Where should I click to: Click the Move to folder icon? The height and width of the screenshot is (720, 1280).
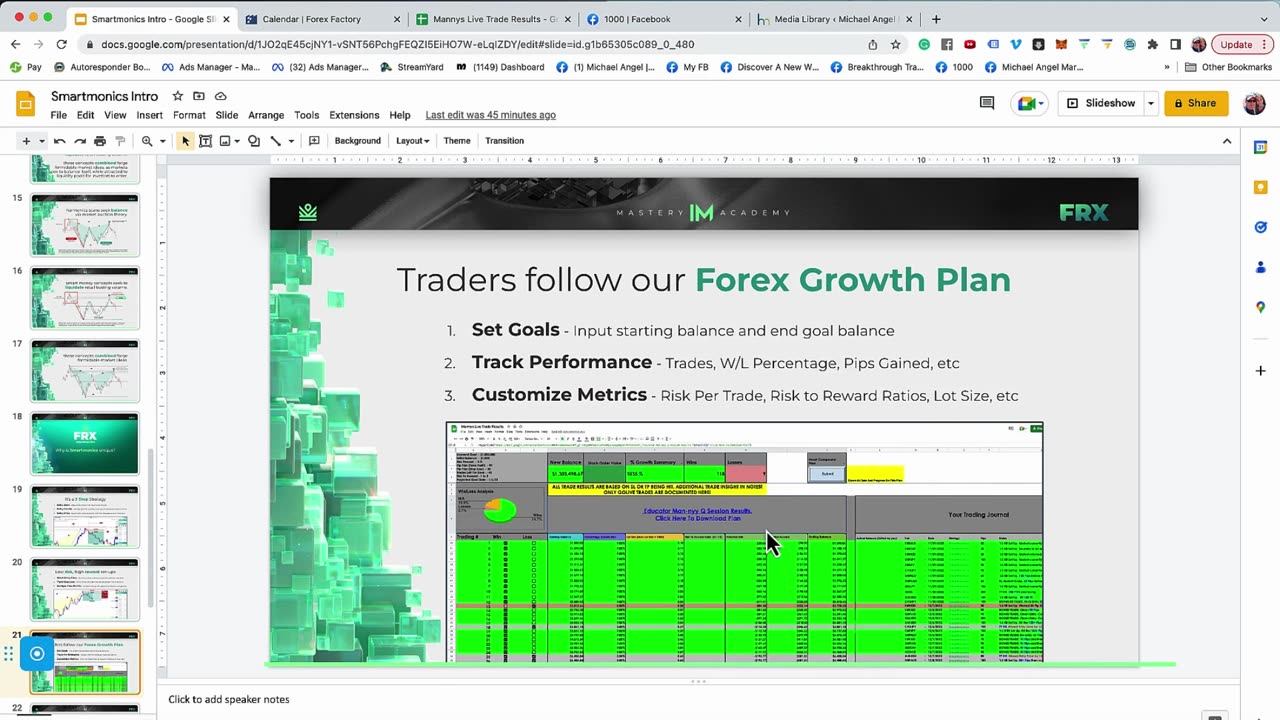coord(198,96)
